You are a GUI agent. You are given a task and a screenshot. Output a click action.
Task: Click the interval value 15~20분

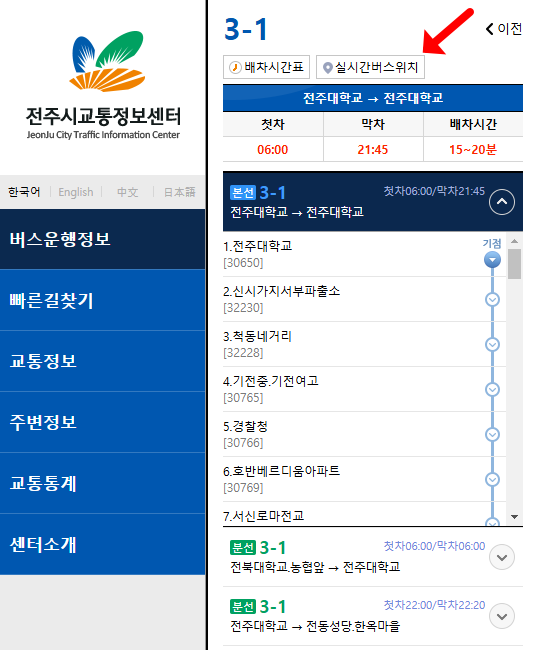point(473,149)
